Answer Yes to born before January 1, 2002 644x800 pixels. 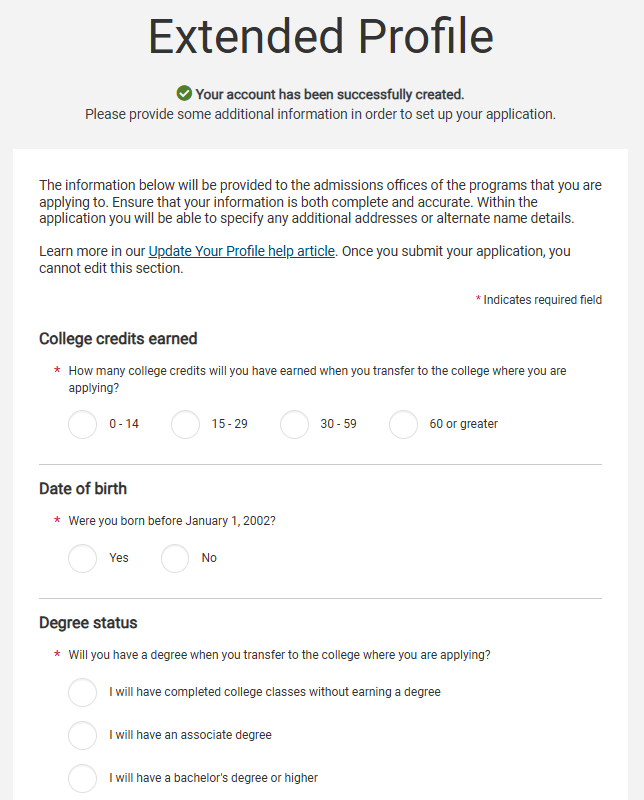tap(83, 558)
